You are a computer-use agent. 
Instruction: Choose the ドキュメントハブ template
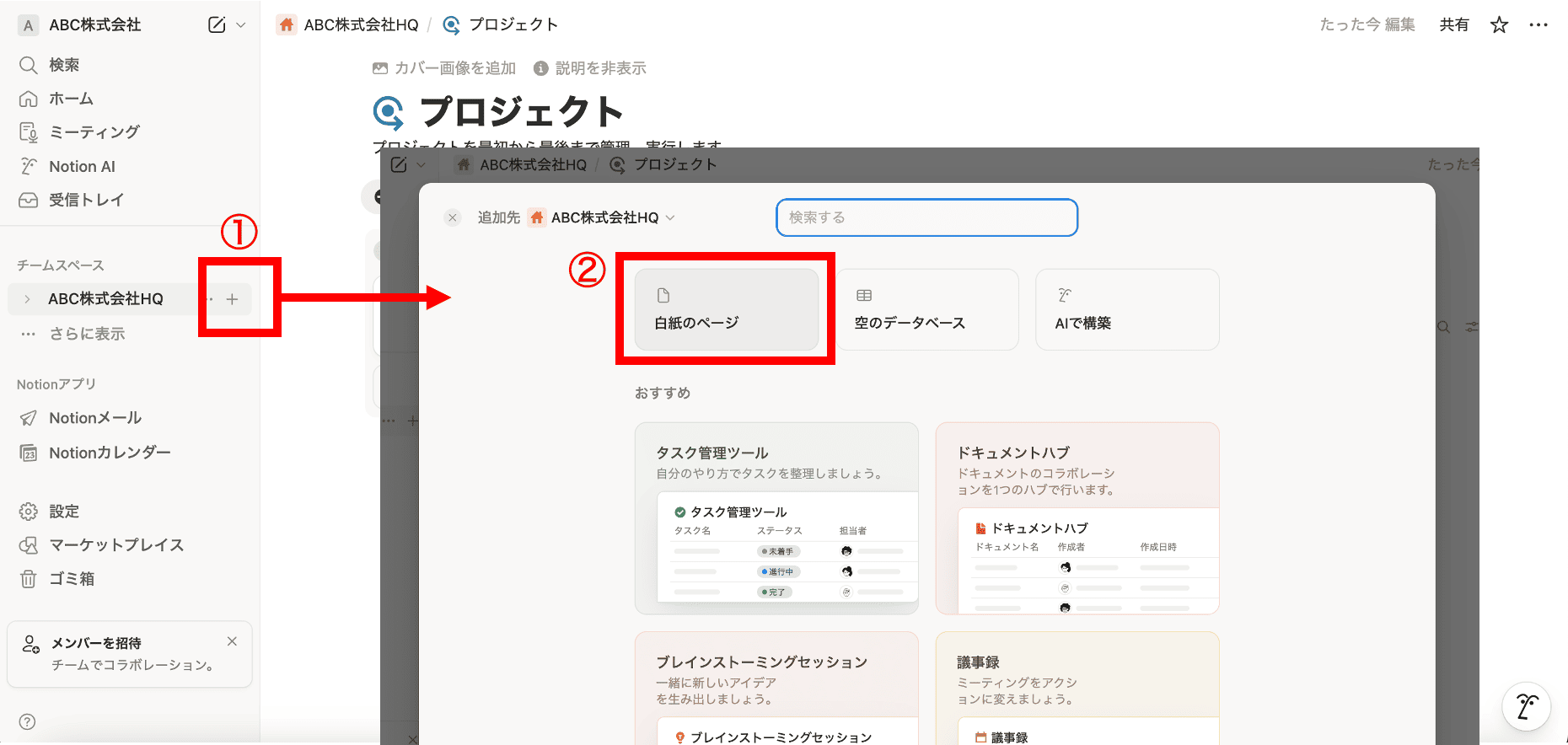pos(1077,518)
